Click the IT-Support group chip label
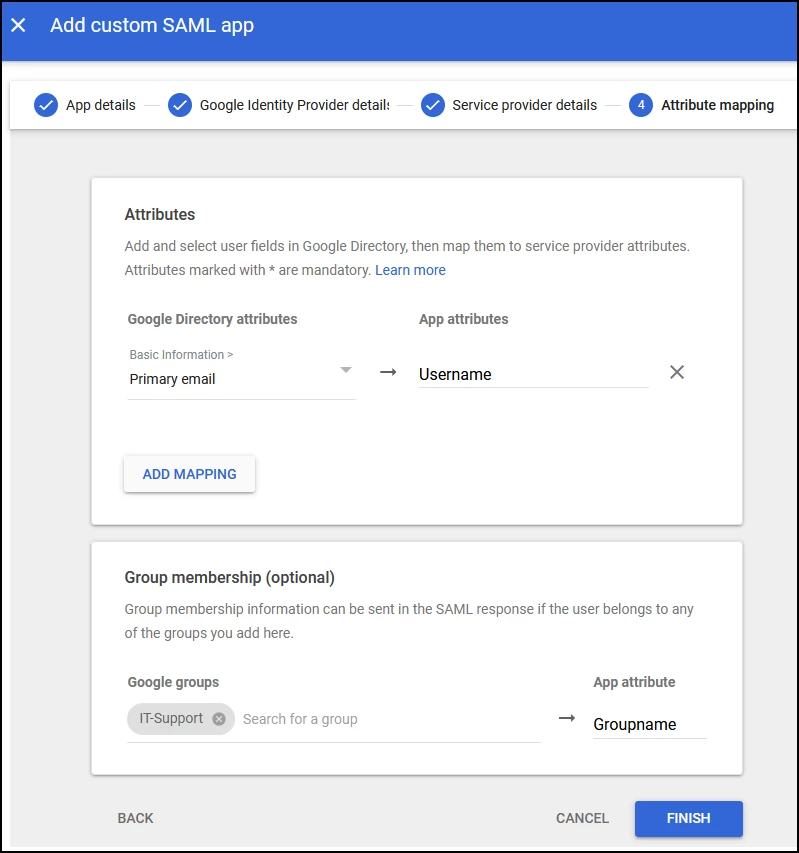 tap(171, 719)
